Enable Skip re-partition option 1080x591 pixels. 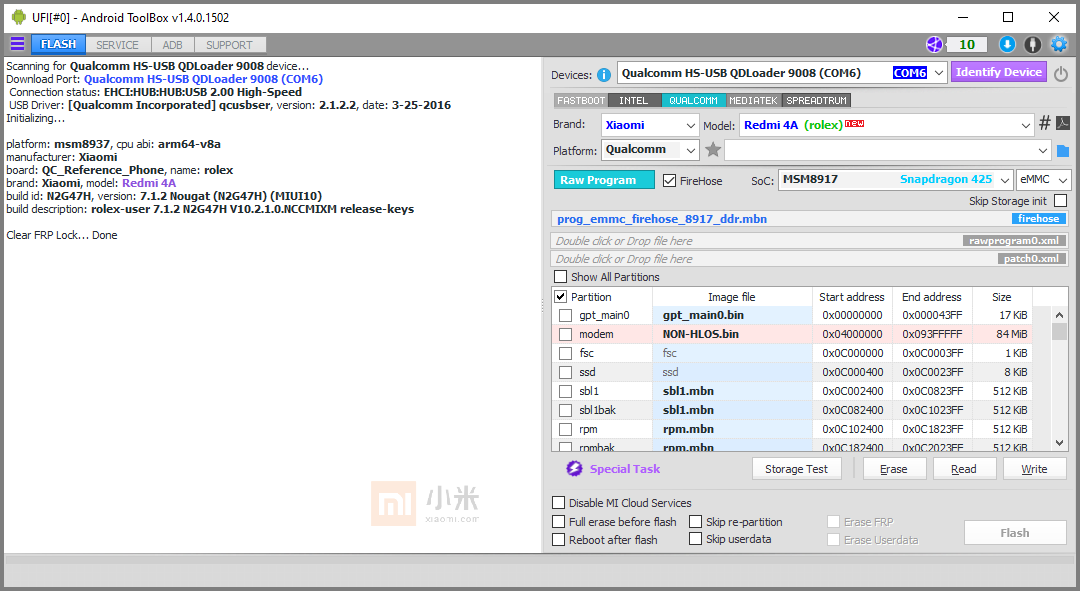click(696, 521)
